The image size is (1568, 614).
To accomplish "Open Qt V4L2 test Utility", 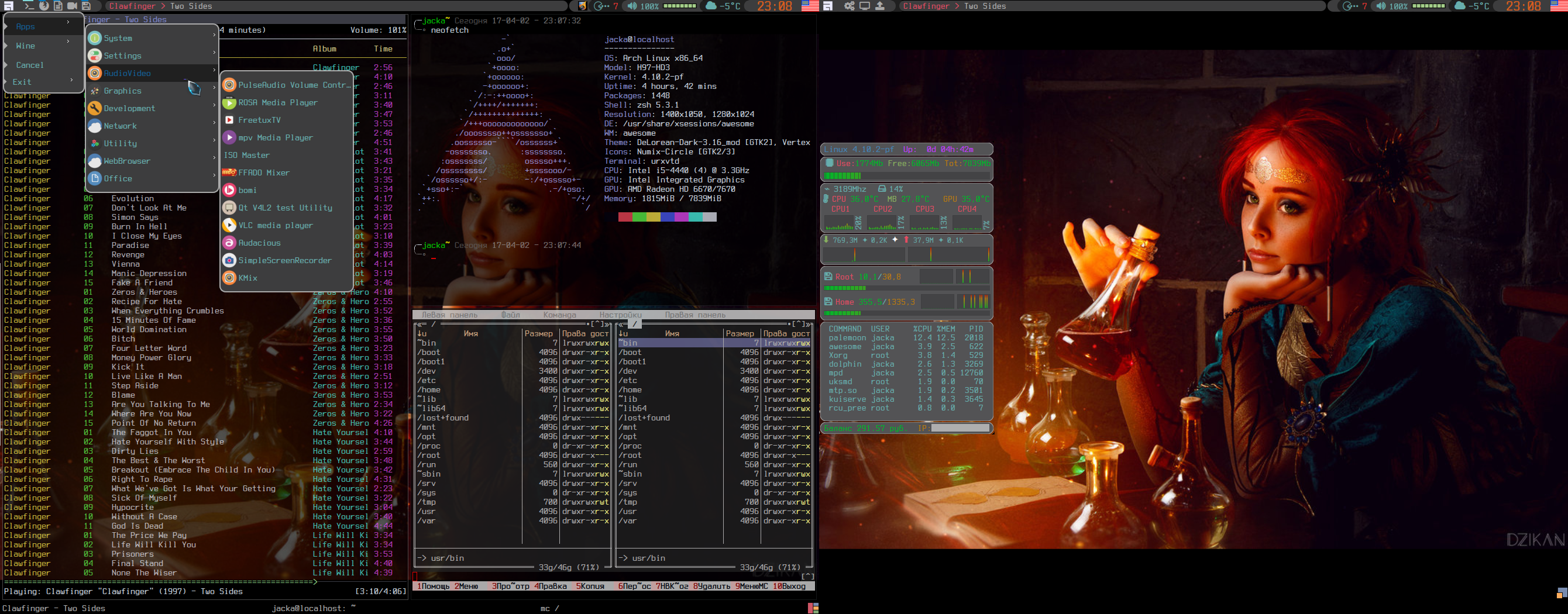I will (x=287, y=208).
